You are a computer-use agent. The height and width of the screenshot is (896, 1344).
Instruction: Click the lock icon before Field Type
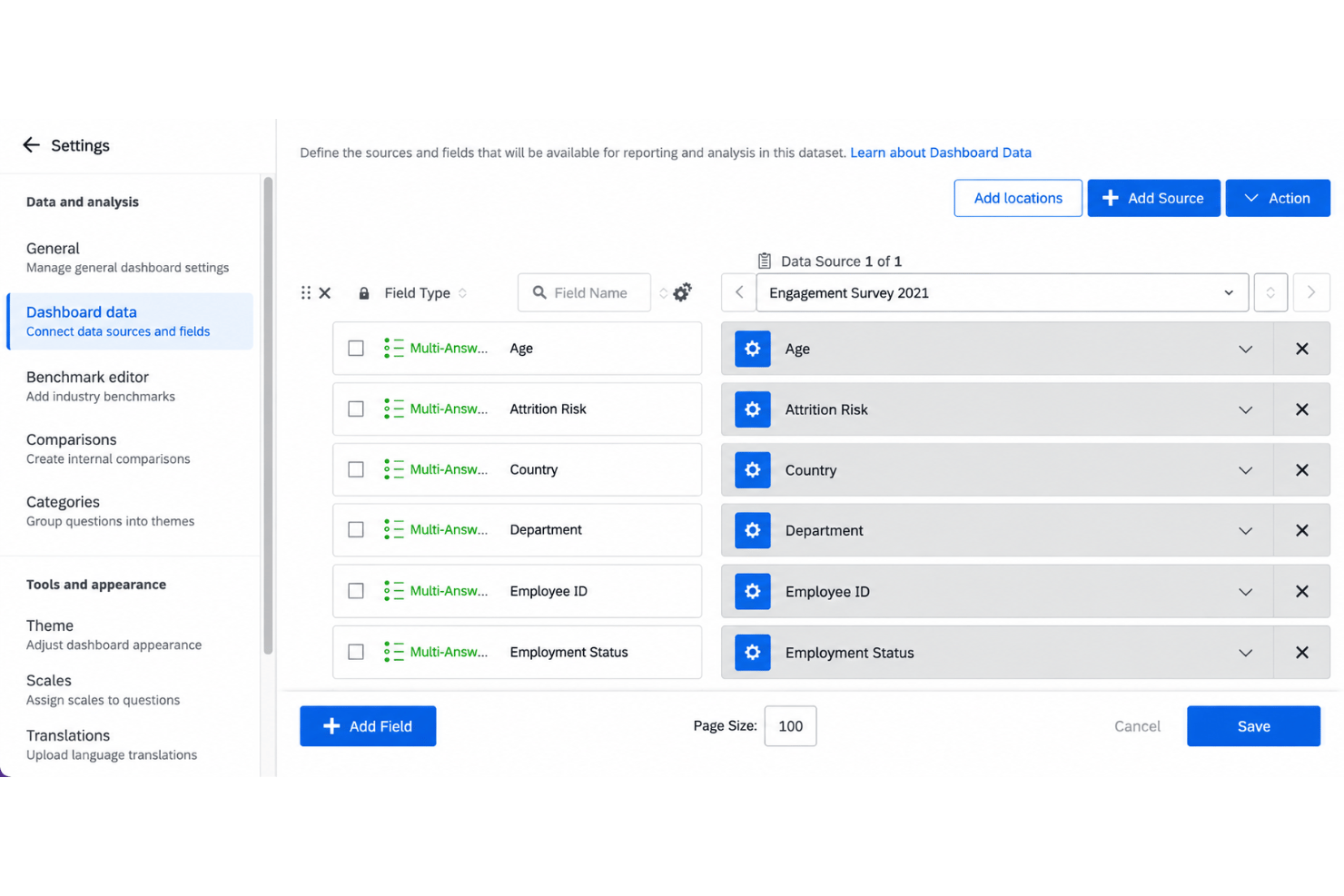tap(364, 293)
